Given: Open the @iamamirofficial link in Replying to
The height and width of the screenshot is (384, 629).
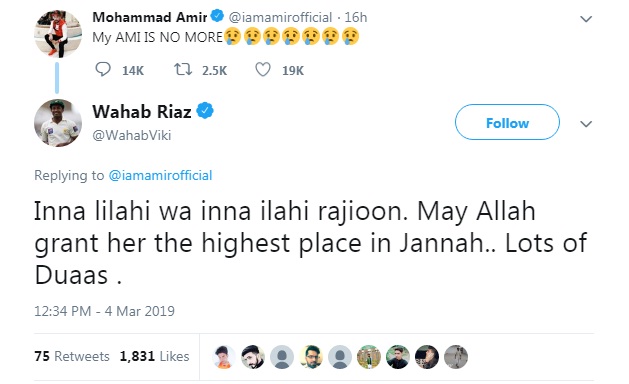Looking at the screenshot, I should pos(160,175).
